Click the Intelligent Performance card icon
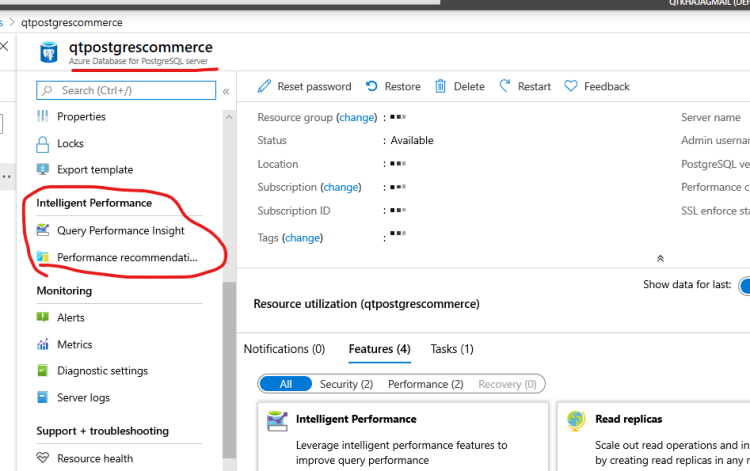 pos(277,421)
